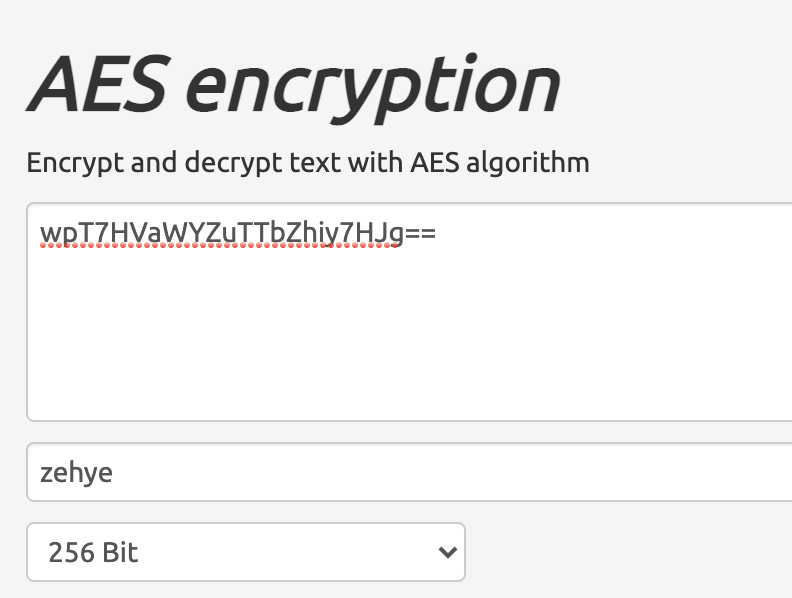Expand the 256 Bit key size dropdown

pyautogui.click(x=245, y=552)
